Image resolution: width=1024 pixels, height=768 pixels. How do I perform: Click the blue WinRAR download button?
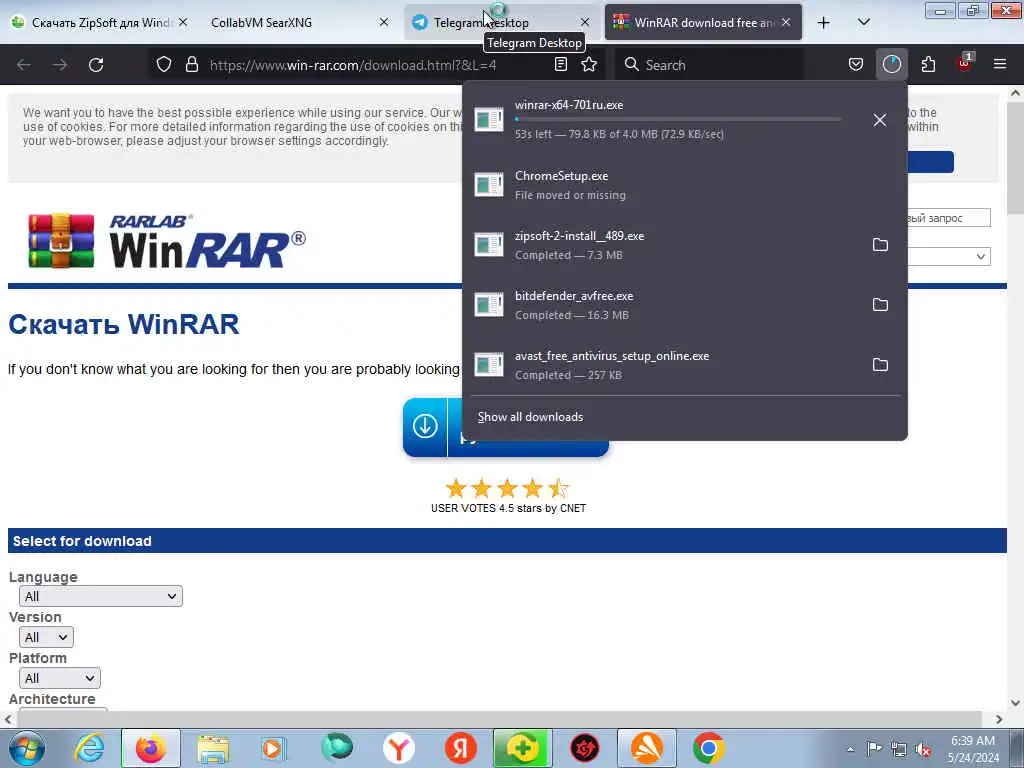(x=432, y=426)
